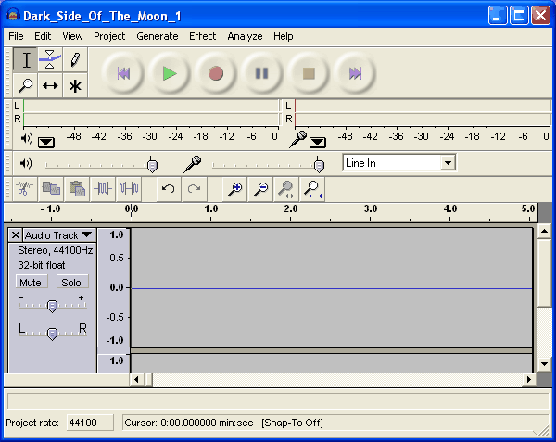
Task: Click the Project rate 44100 field
Action: pyautogui.click(x=90, y=423)
